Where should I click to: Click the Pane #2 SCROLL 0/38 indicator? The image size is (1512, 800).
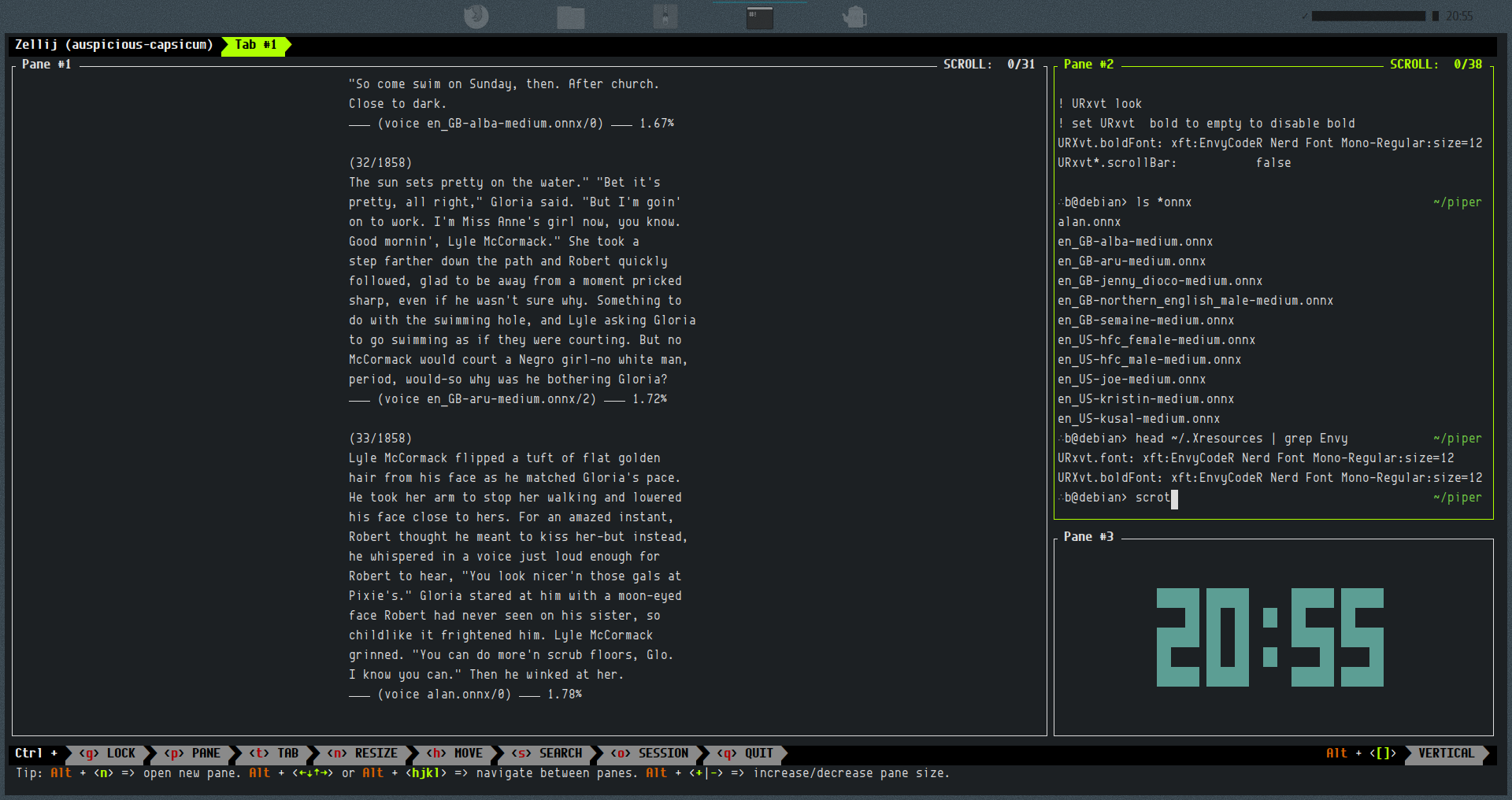1436,65
